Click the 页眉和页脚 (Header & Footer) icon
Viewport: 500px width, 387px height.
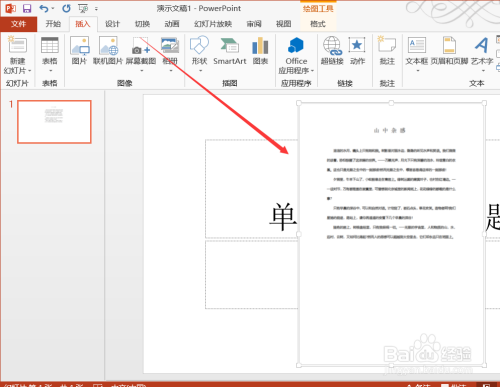pyautogui.click(x=449, y=45)
